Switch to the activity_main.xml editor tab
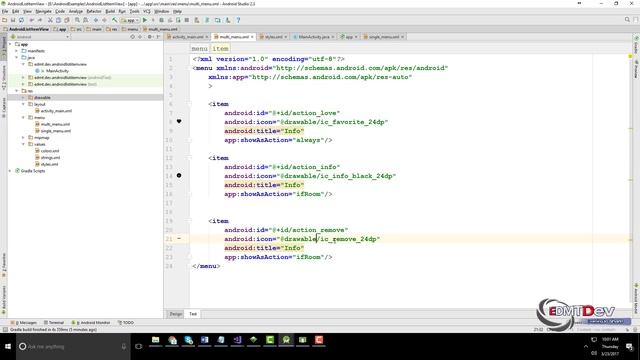This screenshot has width=640, height=360. (187, 37)
